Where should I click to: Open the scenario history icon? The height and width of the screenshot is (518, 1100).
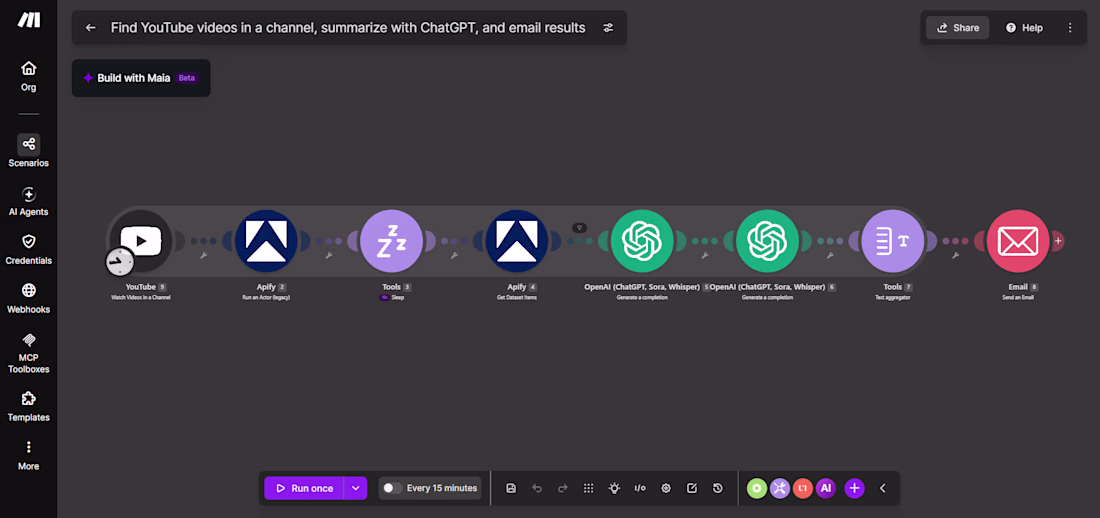(x=717, y=488)
